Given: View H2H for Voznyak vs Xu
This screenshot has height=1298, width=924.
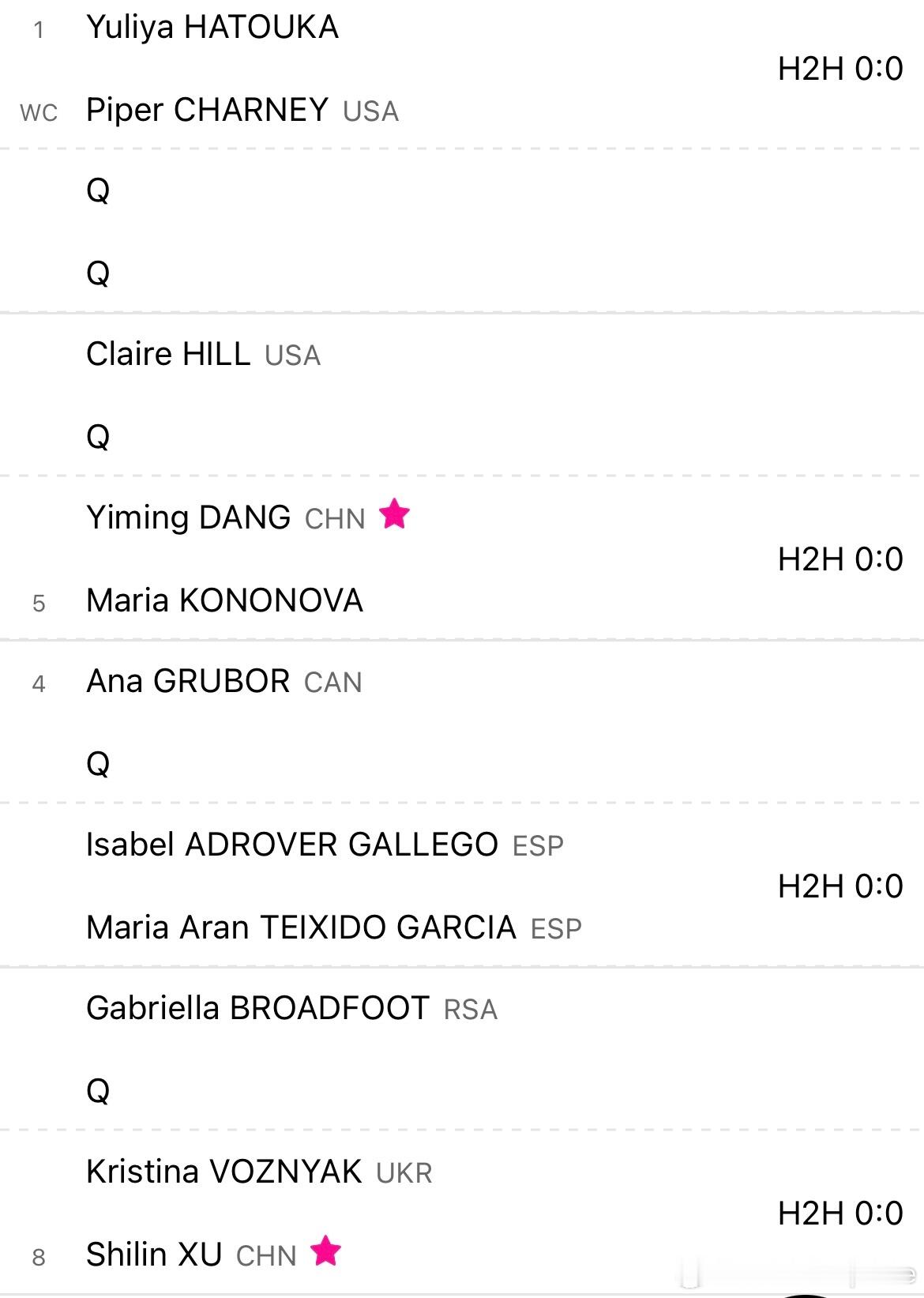Looking at the screenshot, I should 840,1213.
